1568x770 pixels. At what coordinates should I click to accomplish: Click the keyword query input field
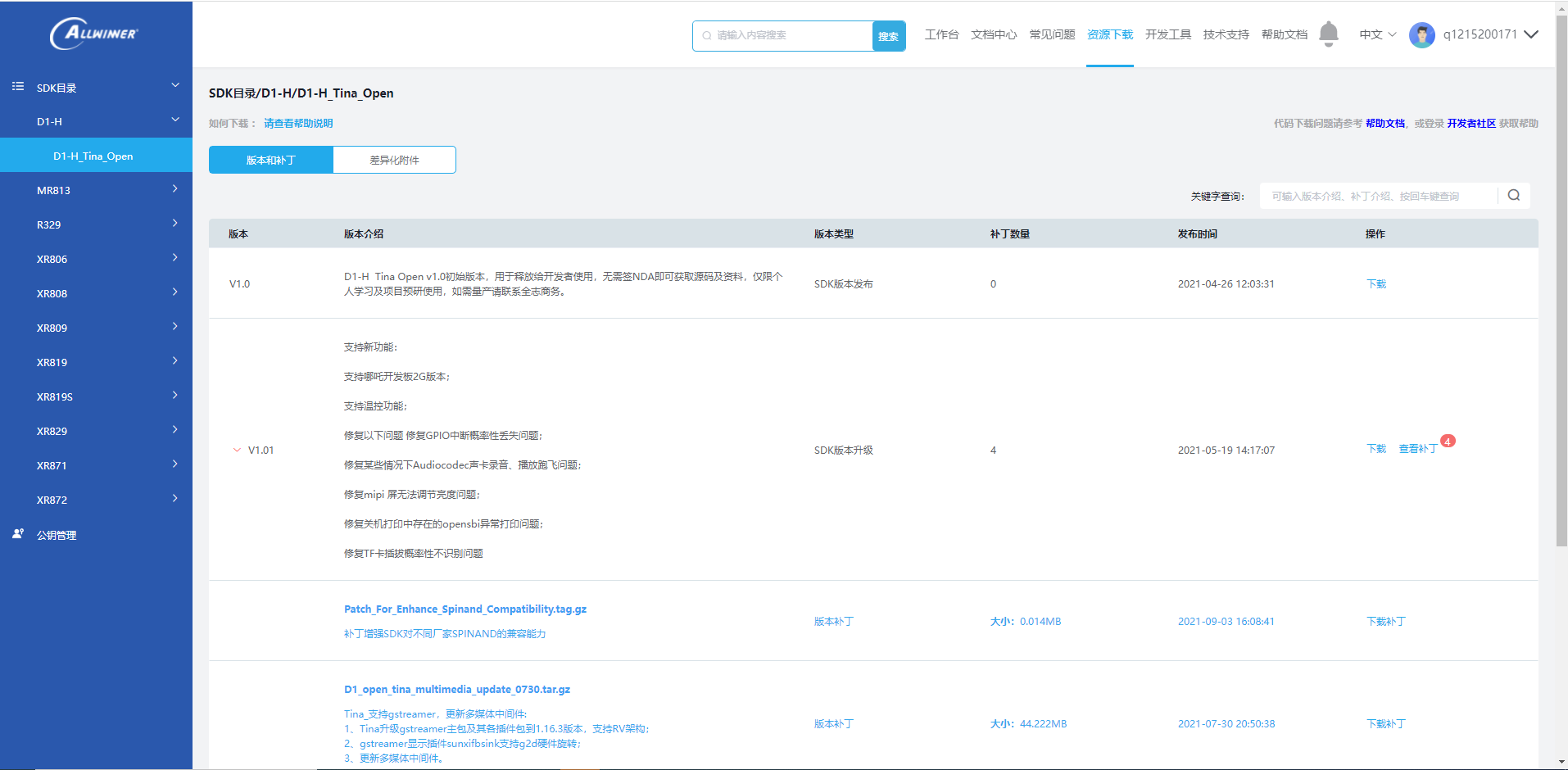[1378, 196]
